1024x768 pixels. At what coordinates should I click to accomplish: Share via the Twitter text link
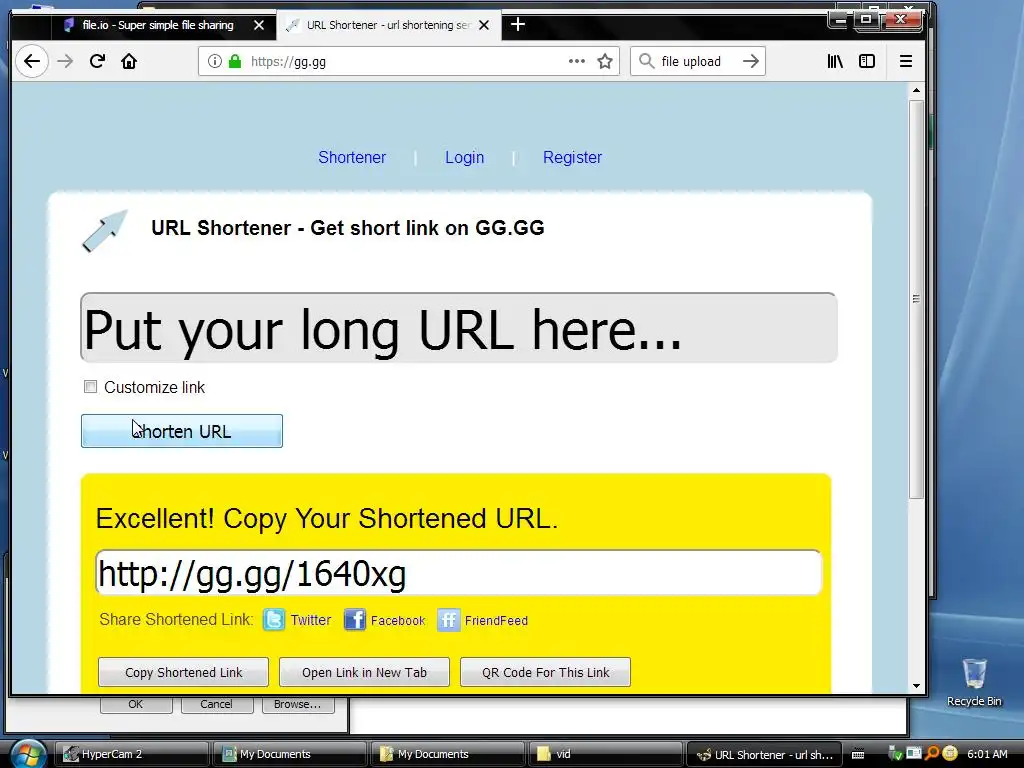311,620
